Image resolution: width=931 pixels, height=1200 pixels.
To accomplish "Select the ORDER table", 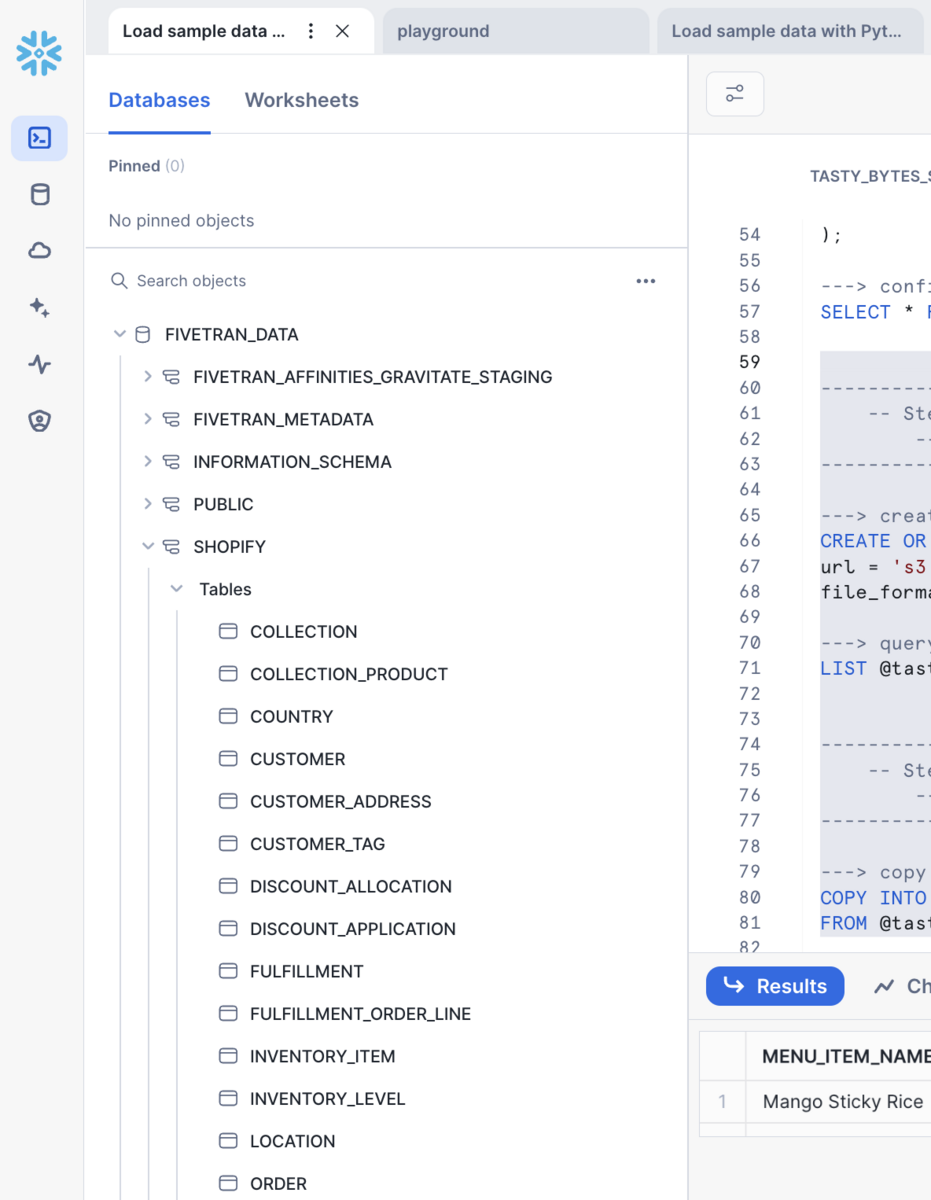I will coord(278,1184).
